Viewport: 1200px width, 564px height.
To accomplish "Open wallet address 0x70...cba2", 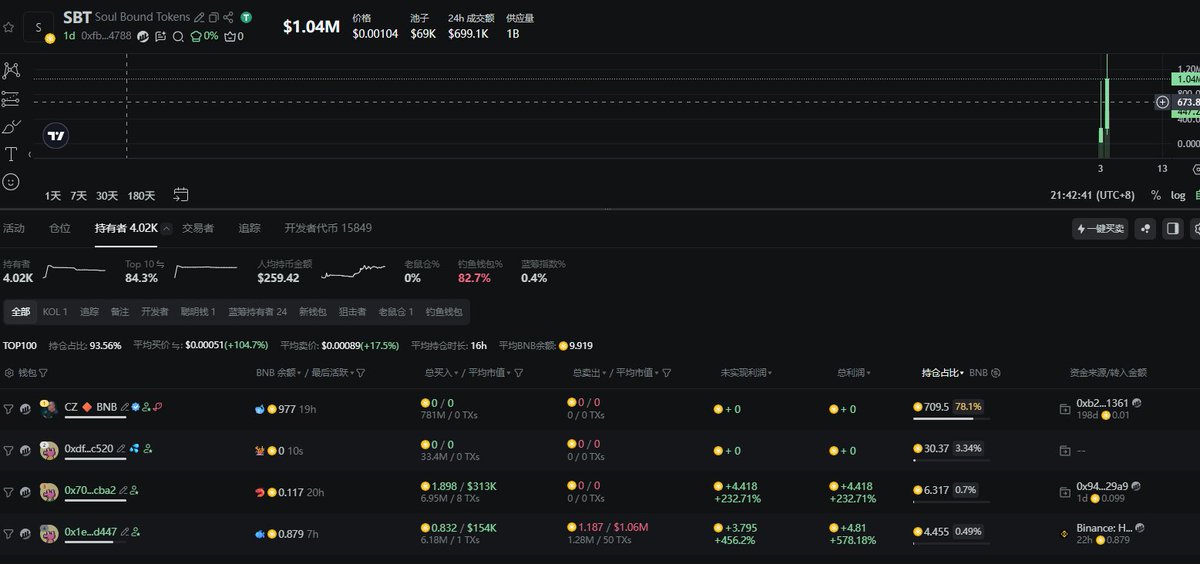I will 90,490.
